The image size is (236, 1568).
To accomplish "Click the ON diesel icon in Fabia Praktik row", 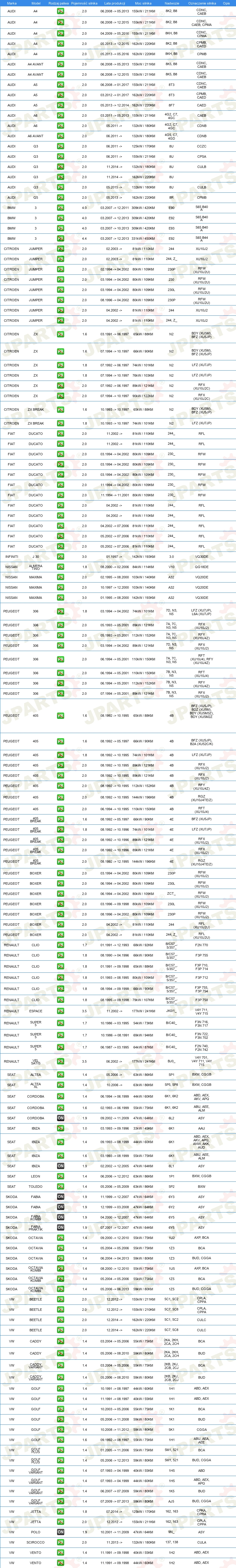I will pos(60,1227).
